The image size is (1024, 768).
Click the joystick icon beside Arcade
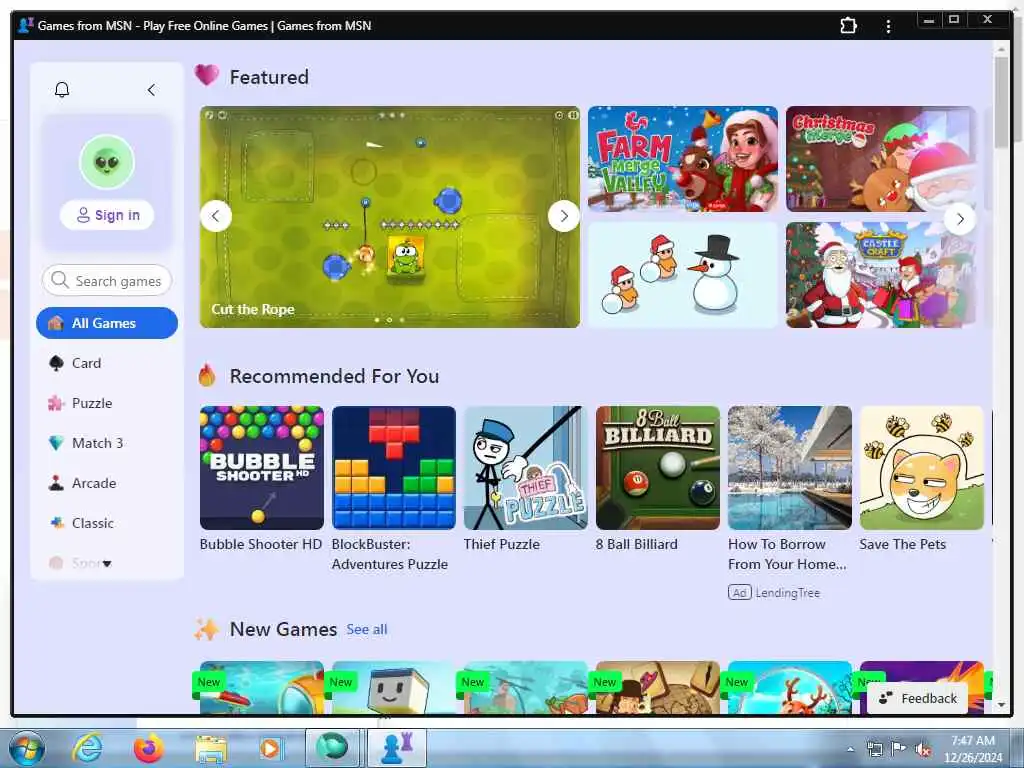tap(56, 483)
